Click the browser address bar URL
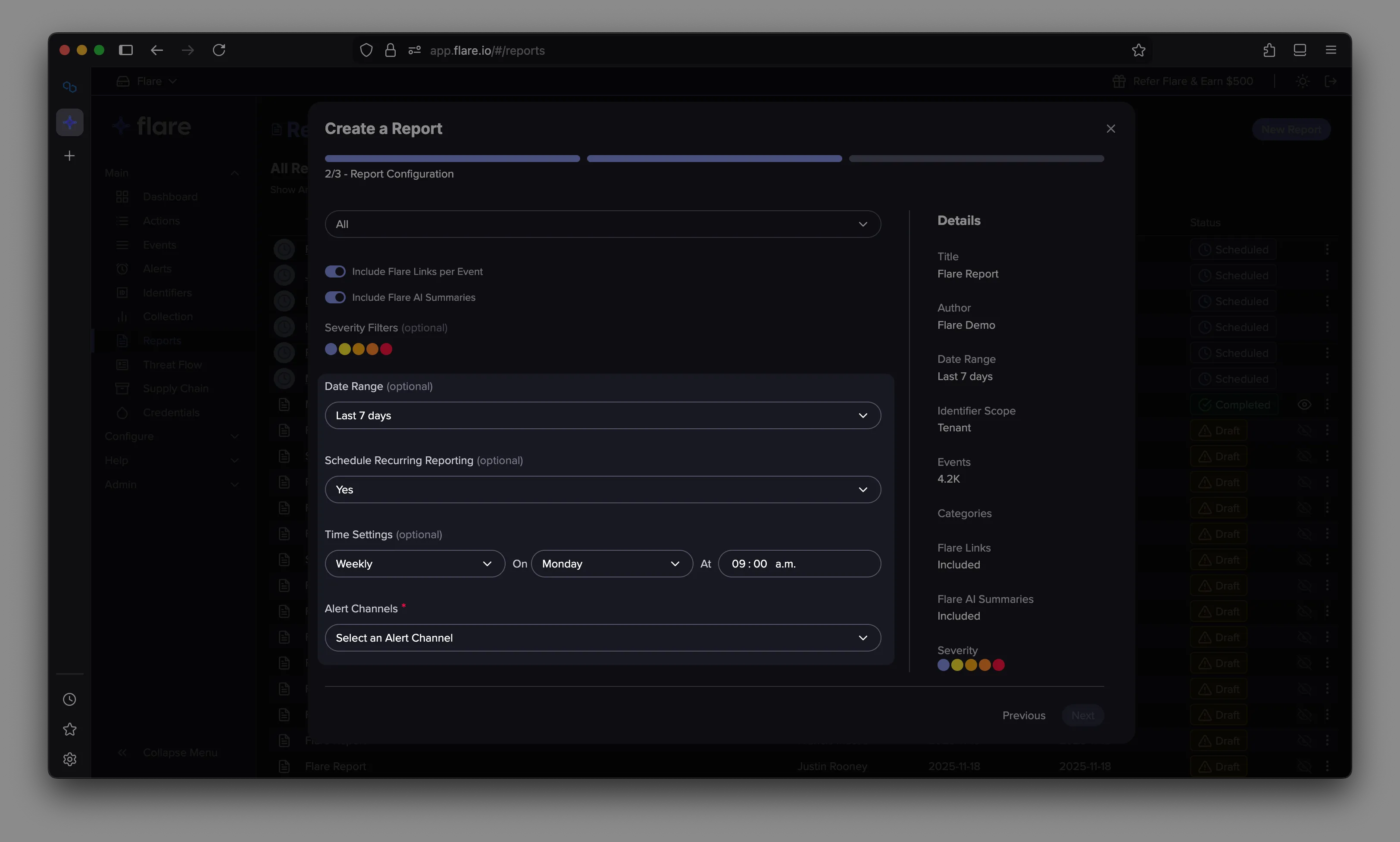 [x=487, y=50]
